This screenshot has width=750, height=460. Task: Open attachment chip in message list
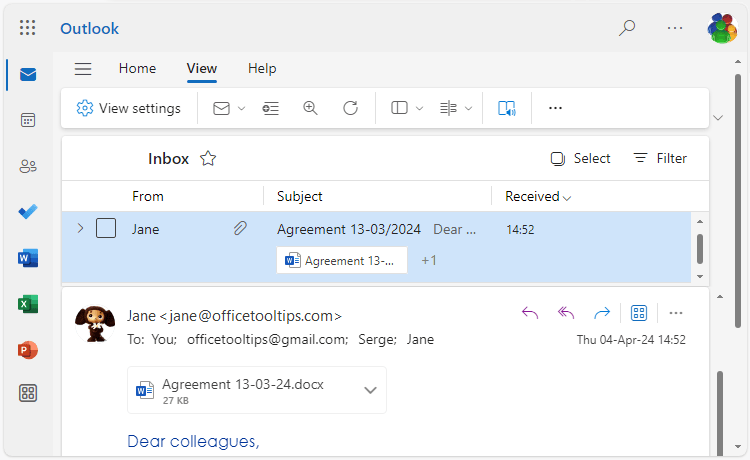[x=342, y=260]
